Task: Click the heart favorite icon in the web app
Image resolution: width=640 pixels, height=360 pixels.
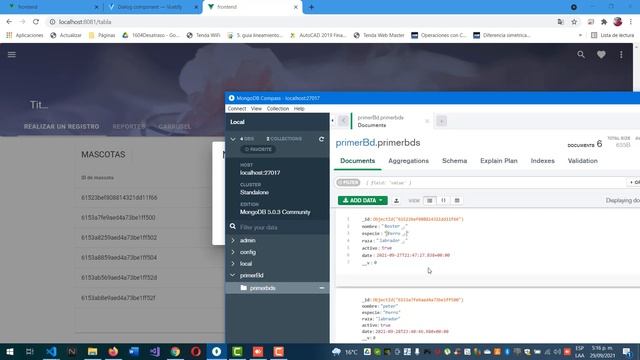Action: click(601, 54)
